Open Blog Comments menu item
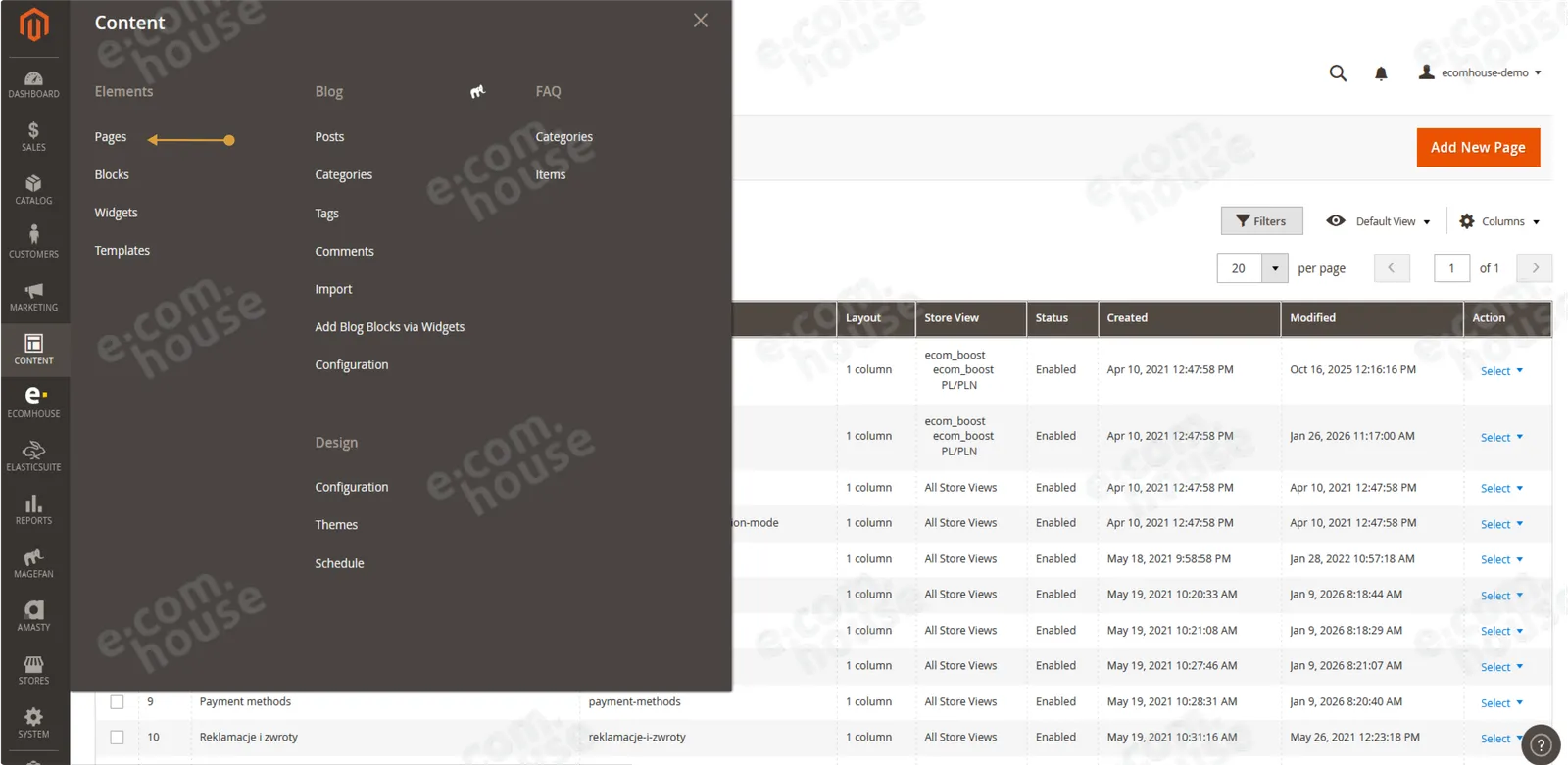This screenshot has height=765, width=1568. pyautogui.click(x=344, y=252)
